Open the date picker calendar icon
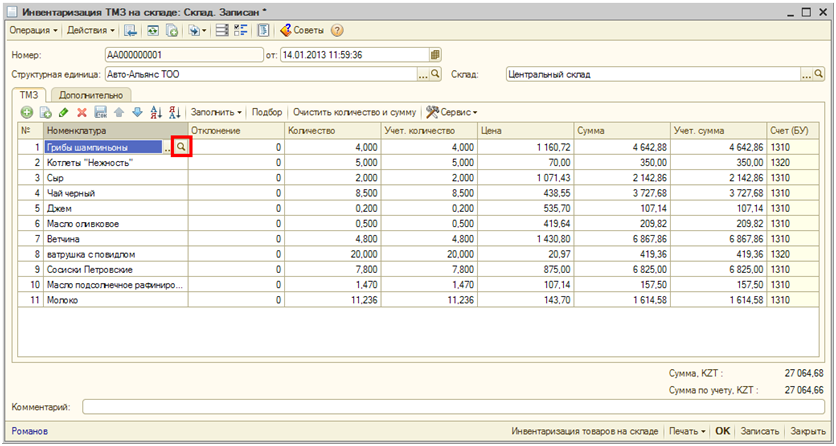 (435, 54)
